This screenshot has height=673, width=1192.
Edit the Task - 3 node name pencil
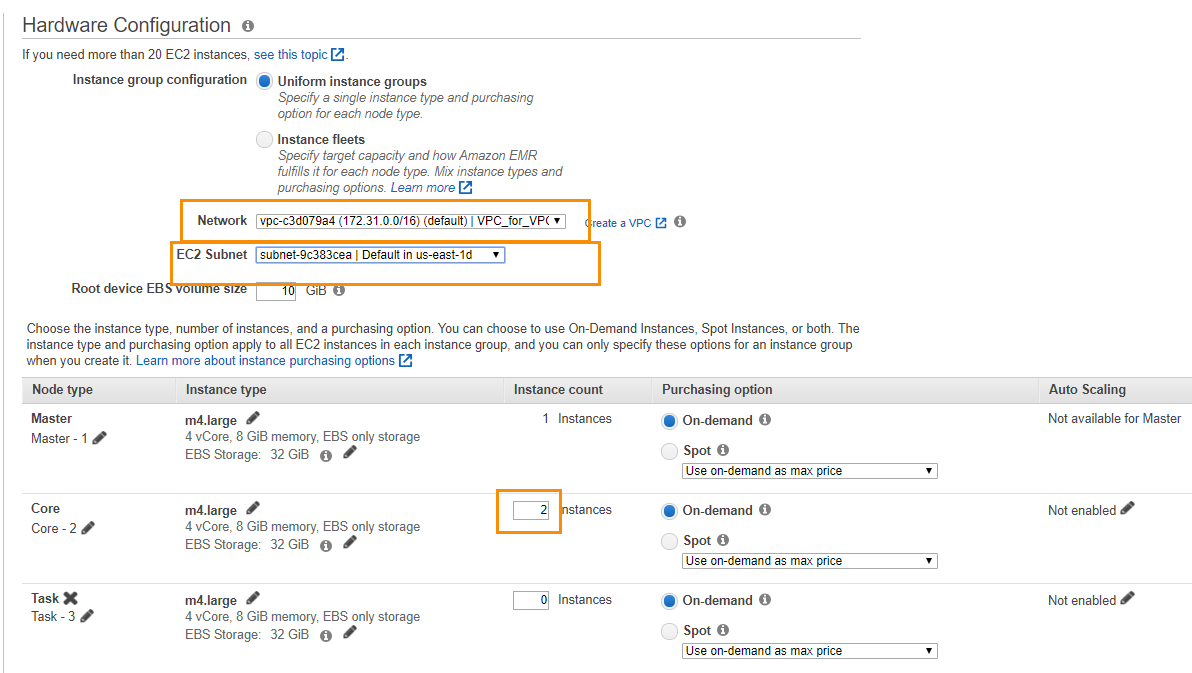pos(87,616)
